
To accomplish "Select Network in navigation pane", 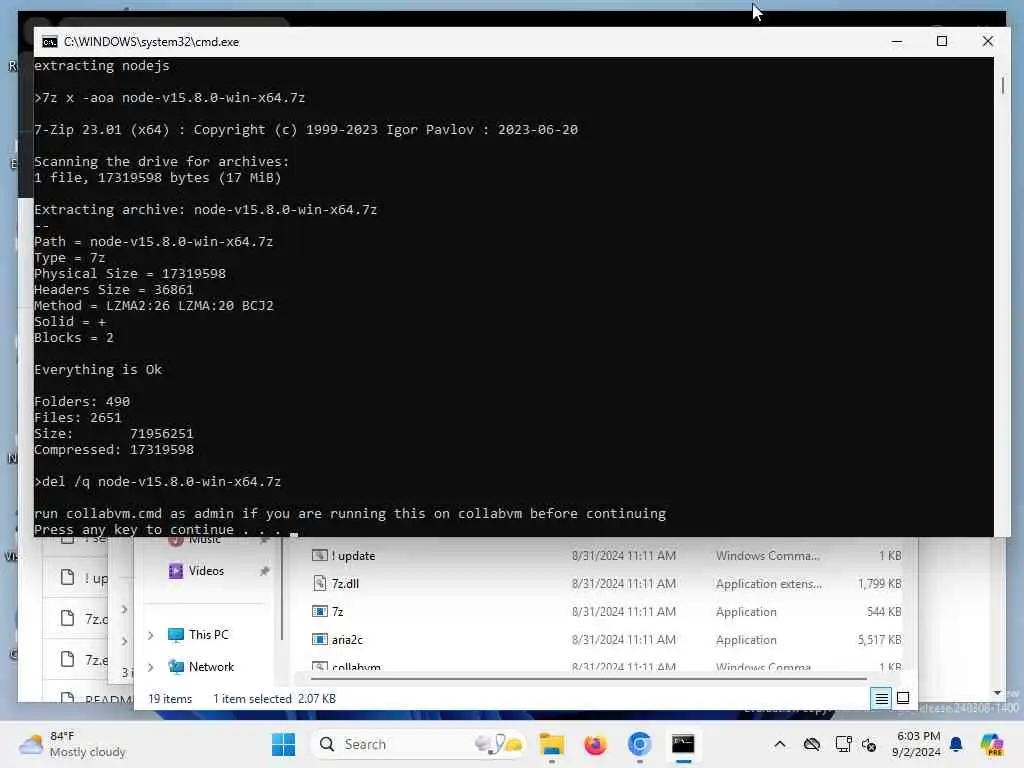I will click(211, 667).
